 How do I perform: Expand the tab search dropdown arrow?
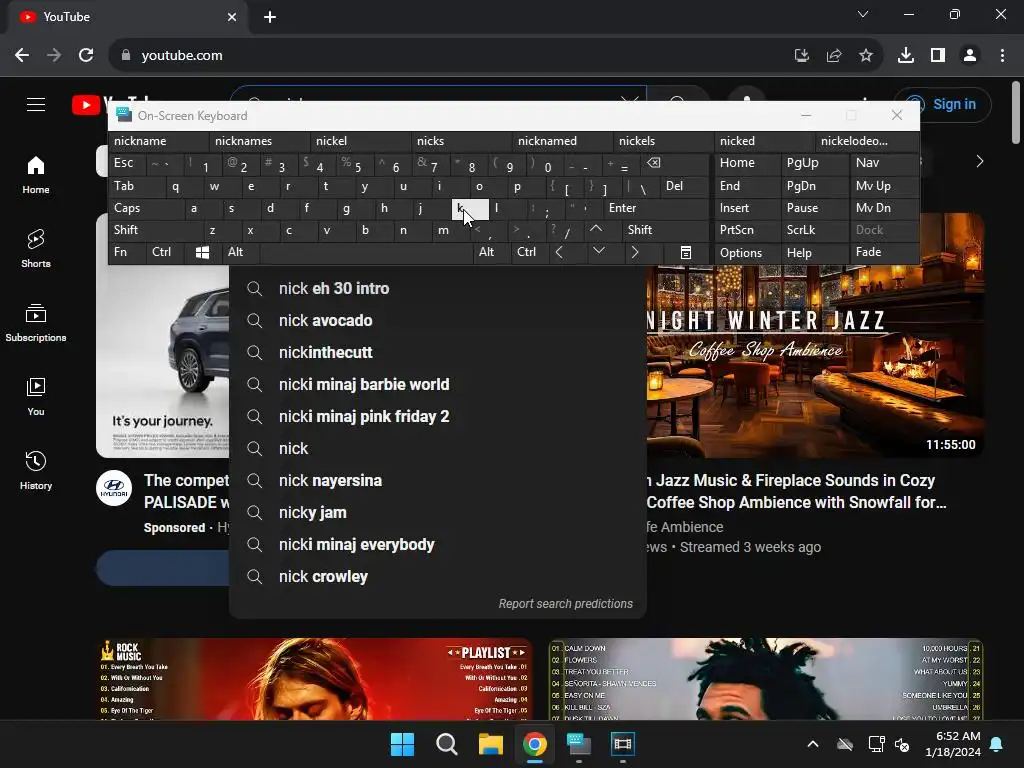pyautogui.click(x=863, y=14)
